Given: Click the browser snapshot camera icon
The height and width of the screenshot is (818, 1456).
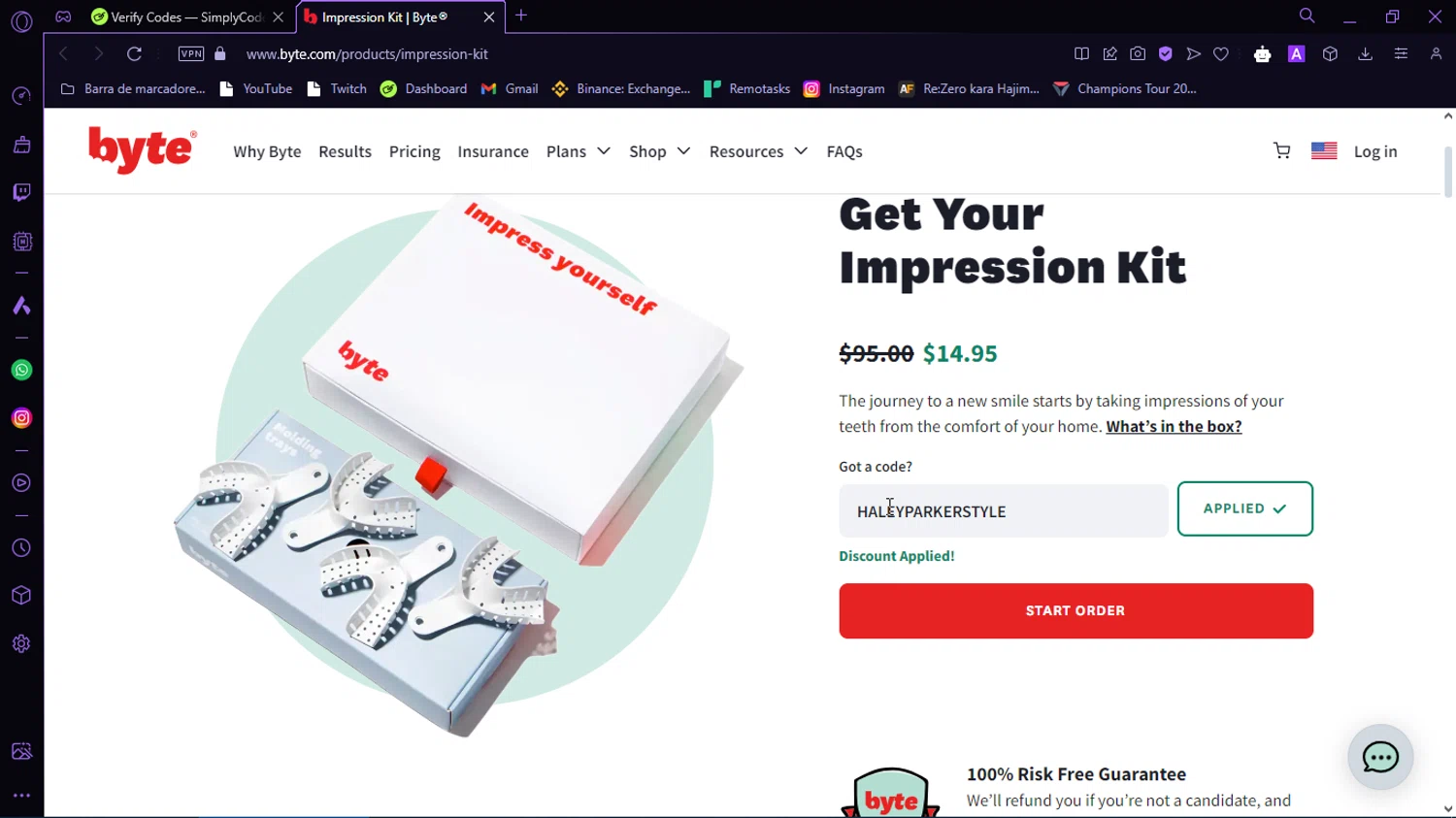Looking at the screenshot, I should click(x=1138, y=54).
